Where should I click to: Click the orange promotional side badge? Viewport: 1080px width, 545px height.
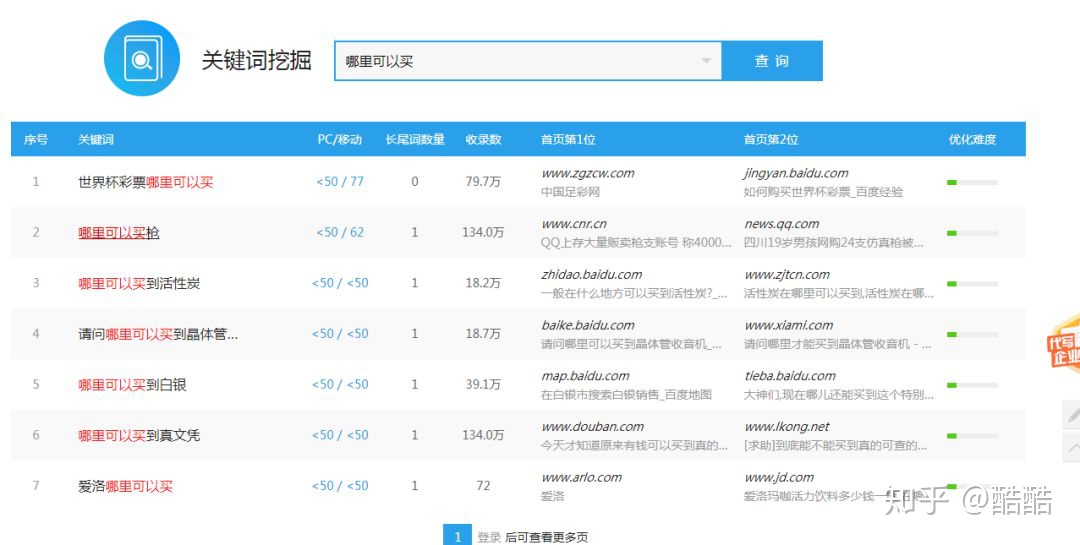[x=1063, y=345]
